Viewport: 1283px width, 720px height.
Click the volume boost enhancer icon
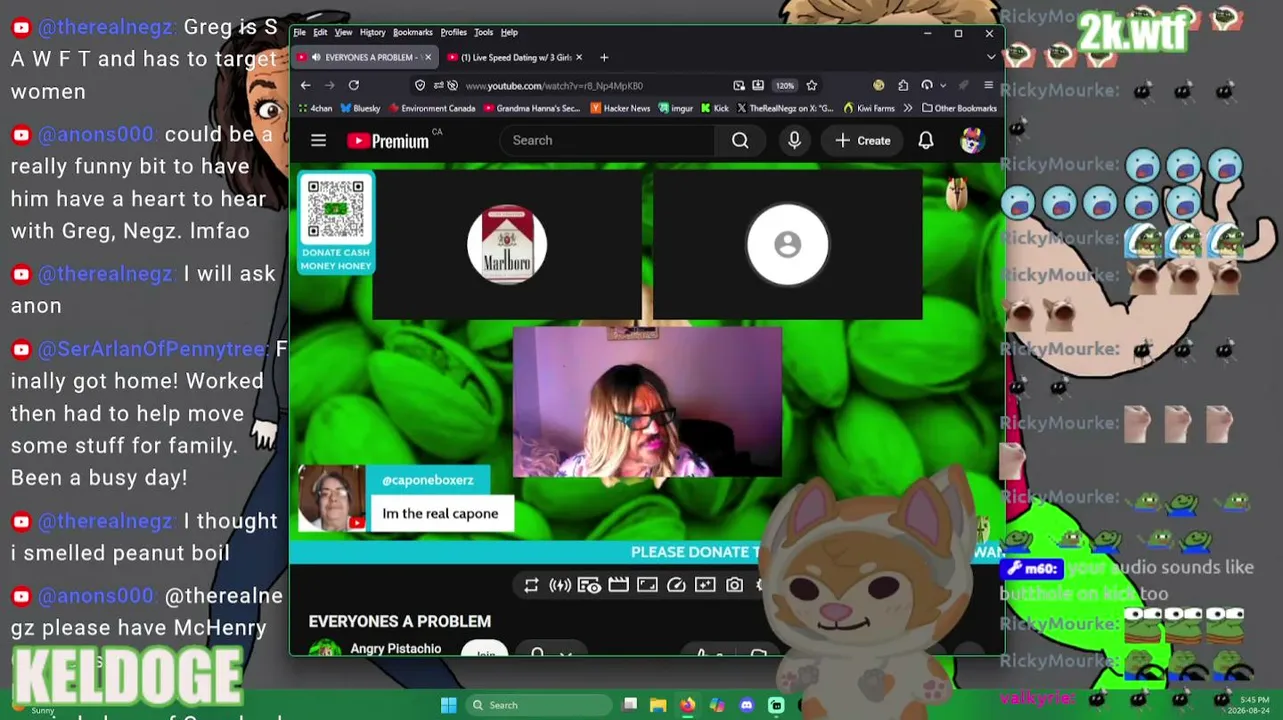click(x=560, y=585)
